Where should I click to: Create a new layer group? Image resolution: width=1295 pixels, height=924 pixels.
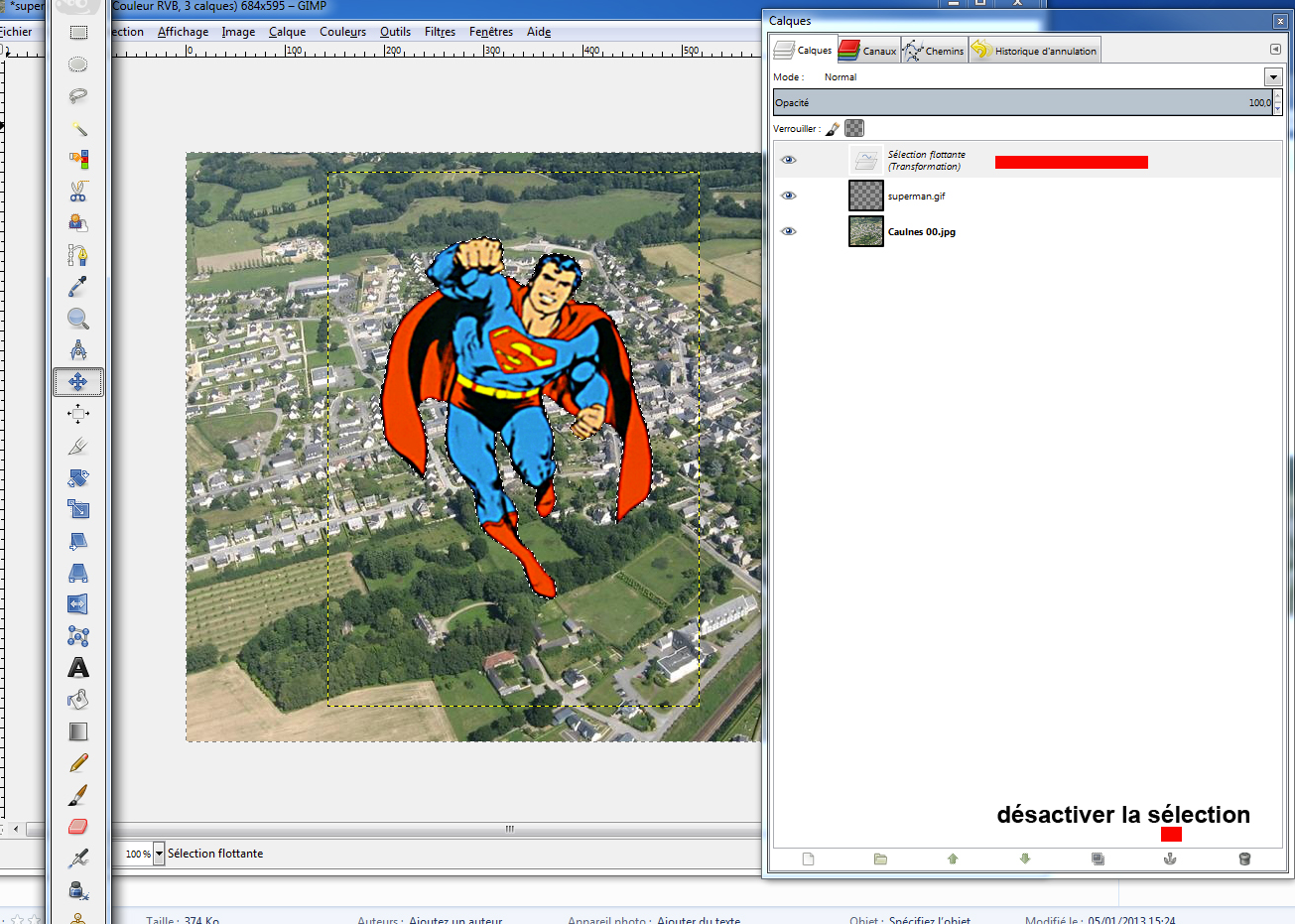pos(880,858)
